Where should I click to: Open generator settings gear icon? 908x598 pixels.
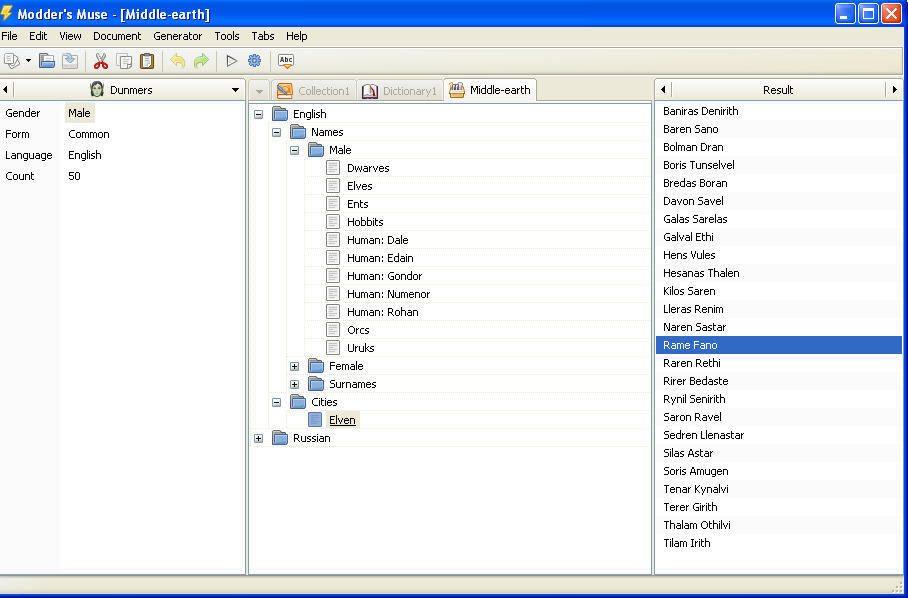[x=254, y=60]
